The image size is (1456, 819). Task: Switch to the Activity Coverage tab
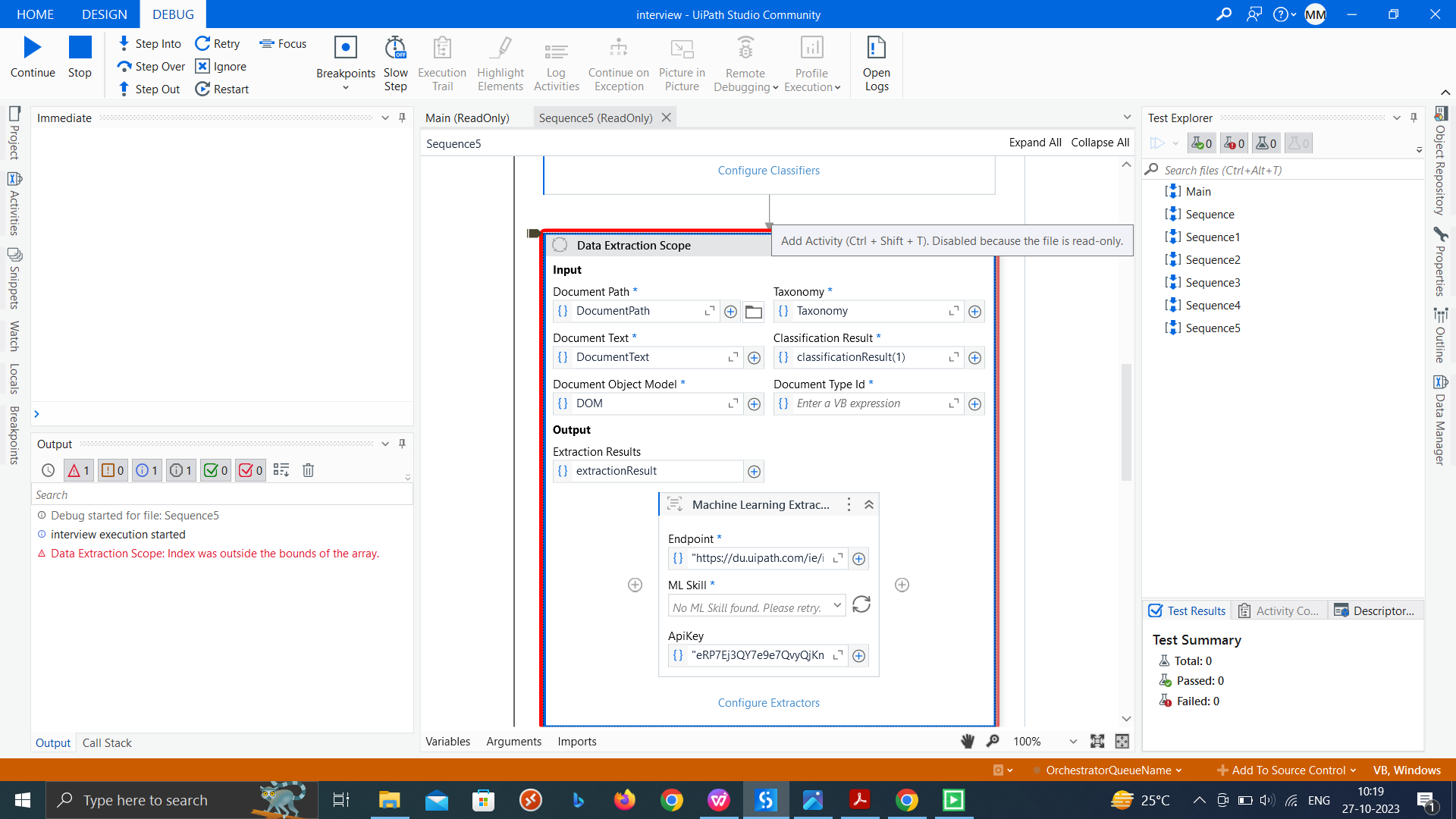1279,611
